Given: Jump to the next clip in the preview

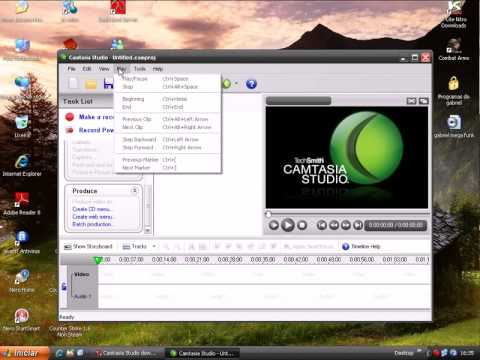Looking at the screenshot, I should pyautogui.click(x=358, y=225).
